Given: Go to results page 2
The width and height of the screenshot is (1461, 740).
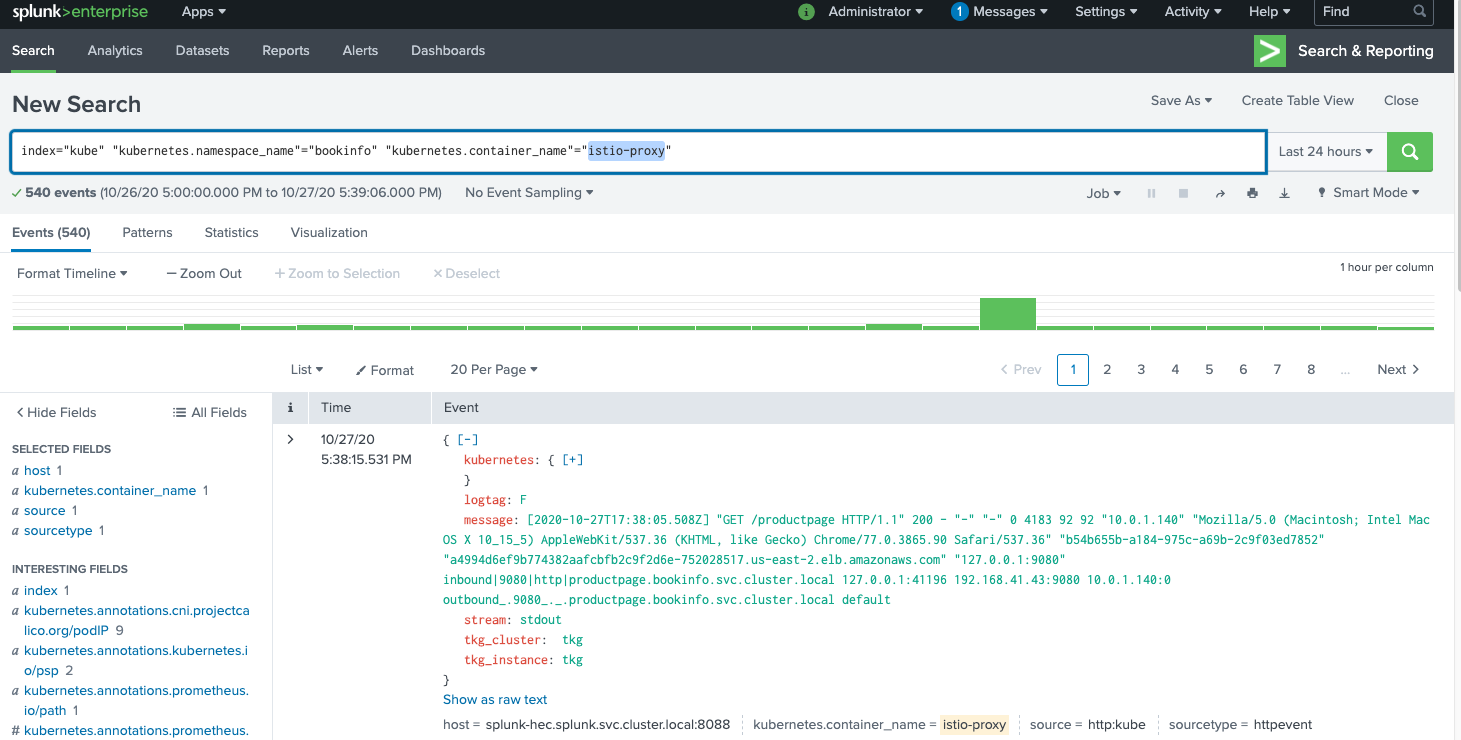Looking at the screenshot, I should (x=1107, y=370).
